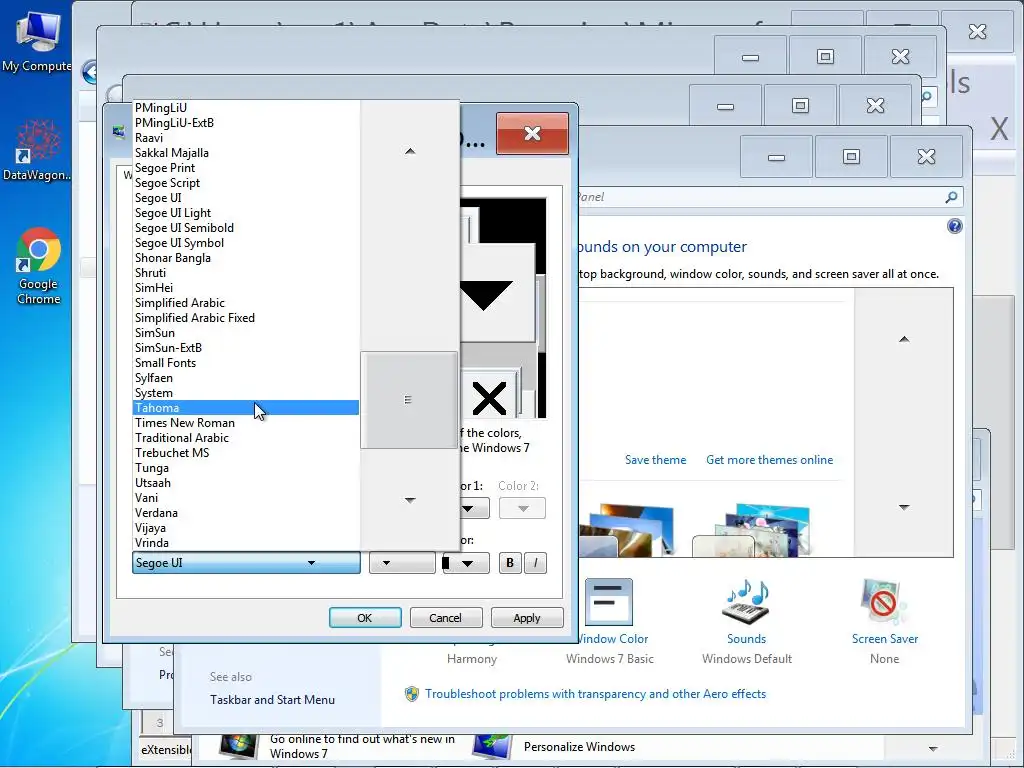This screenshot has width=1024, height=768.
Task: Click theme list scroll down arrow
Action: tap(904, 507)
